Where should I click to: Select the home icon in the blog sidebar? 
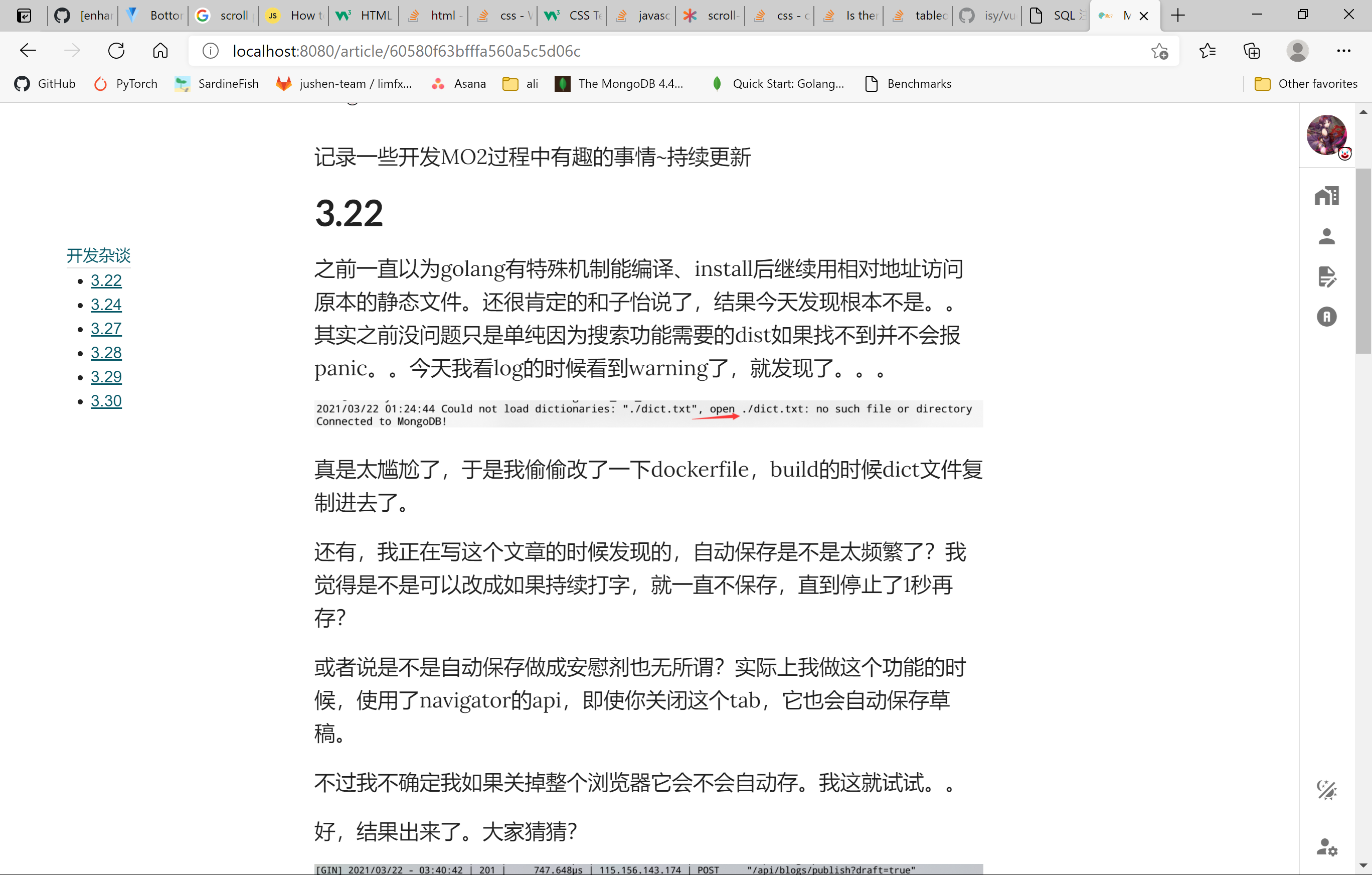point(1327,196)
